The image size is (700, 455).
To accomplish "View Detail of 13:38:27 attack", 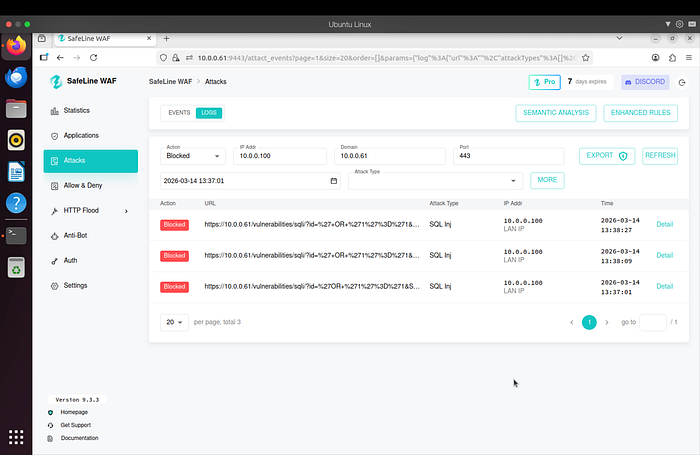I will click(x=664, y=225).
